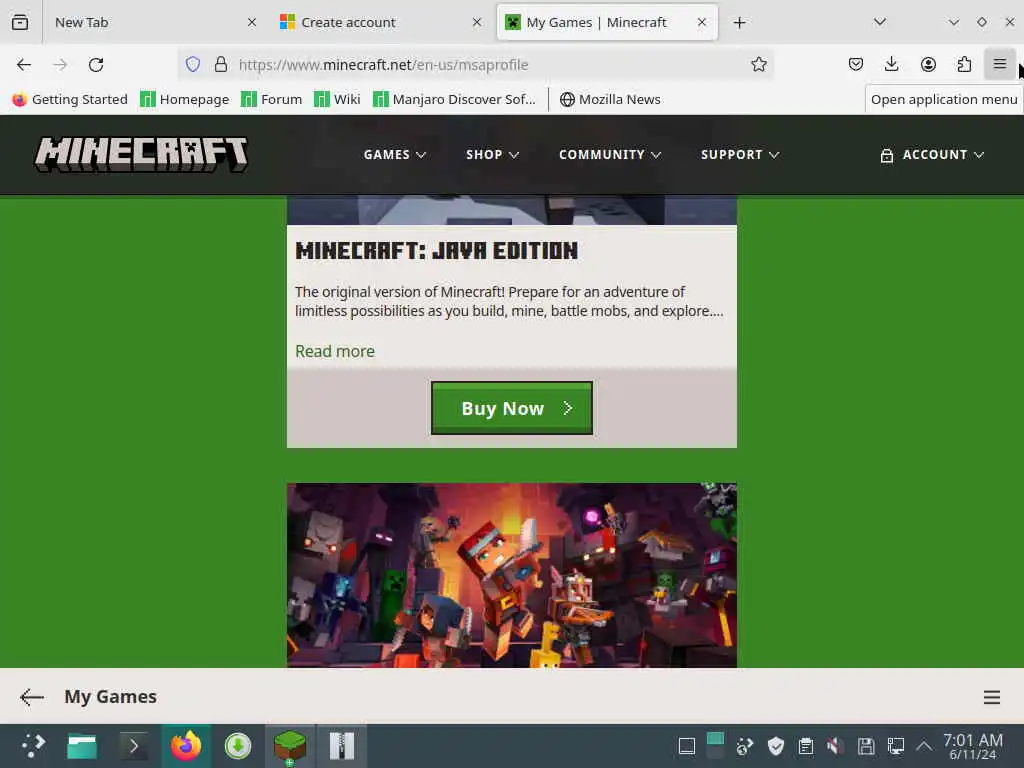Open the Homepage bookmark
This screenshot has width=1024, height=768.
[185, 99]
